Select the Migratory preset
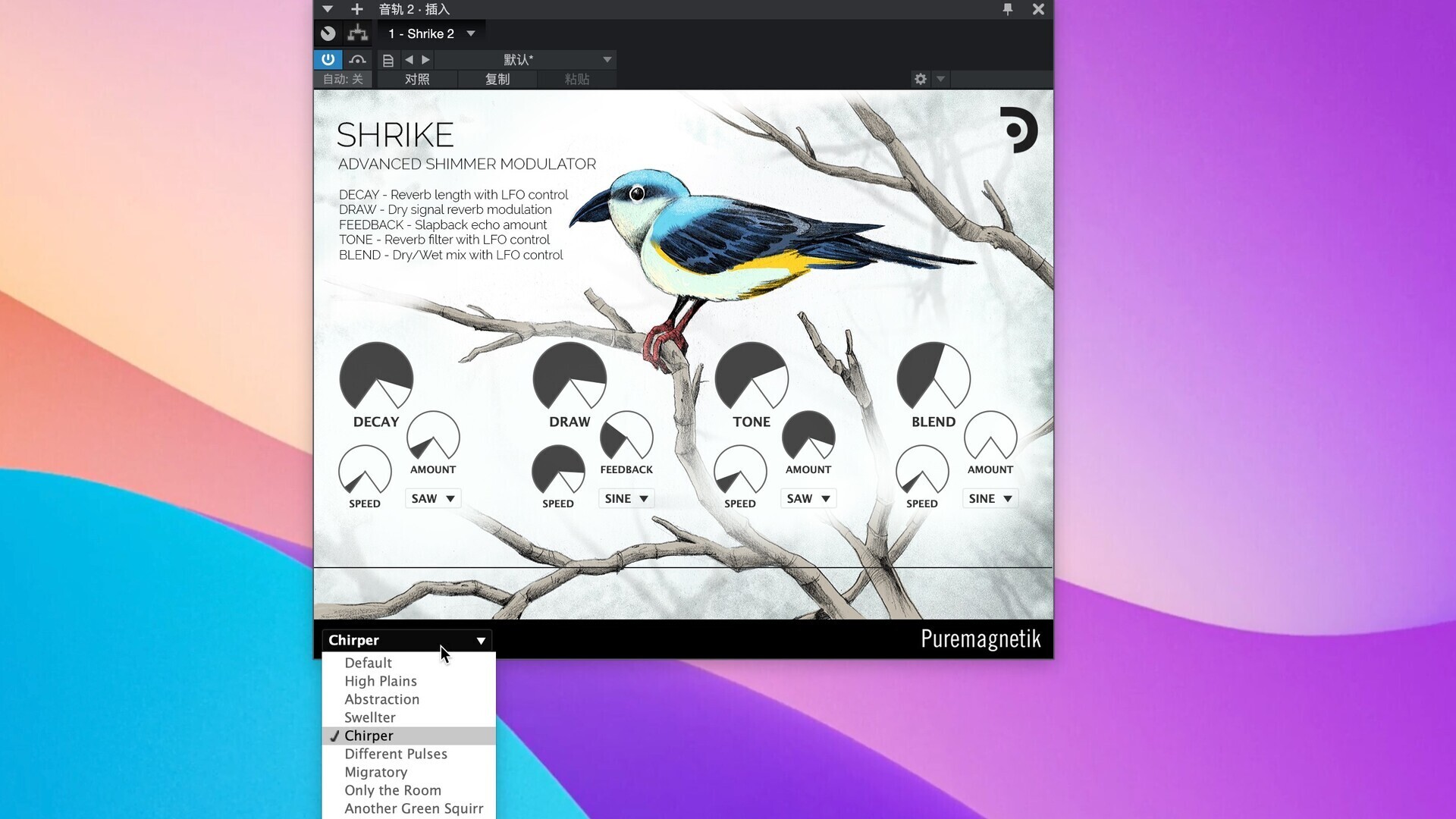 coord(409,772)
